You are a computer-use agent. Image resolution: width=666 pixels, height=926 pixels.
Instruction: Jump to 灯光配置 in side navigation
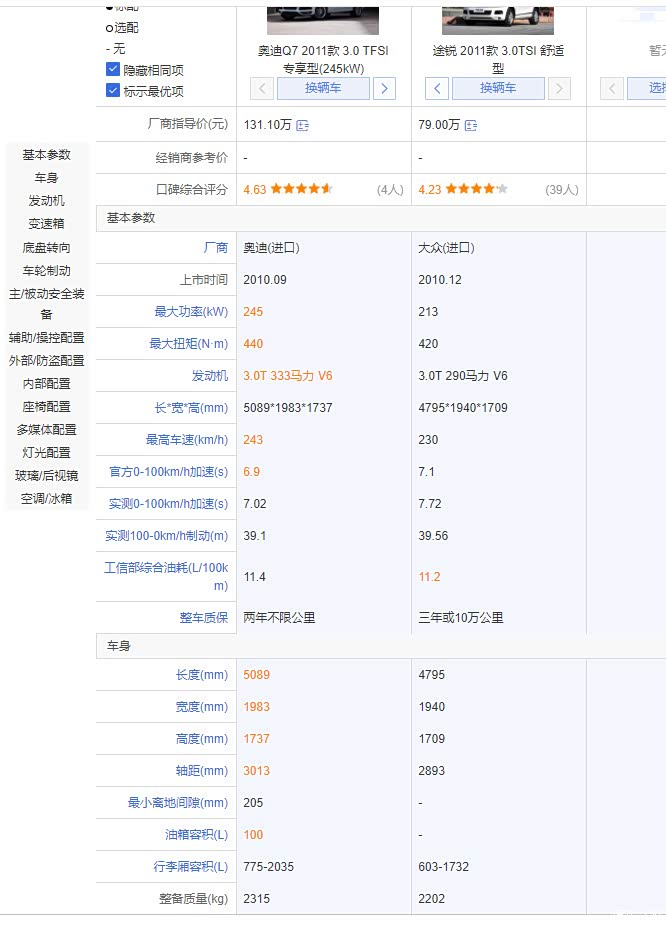[x=47, y=453]
